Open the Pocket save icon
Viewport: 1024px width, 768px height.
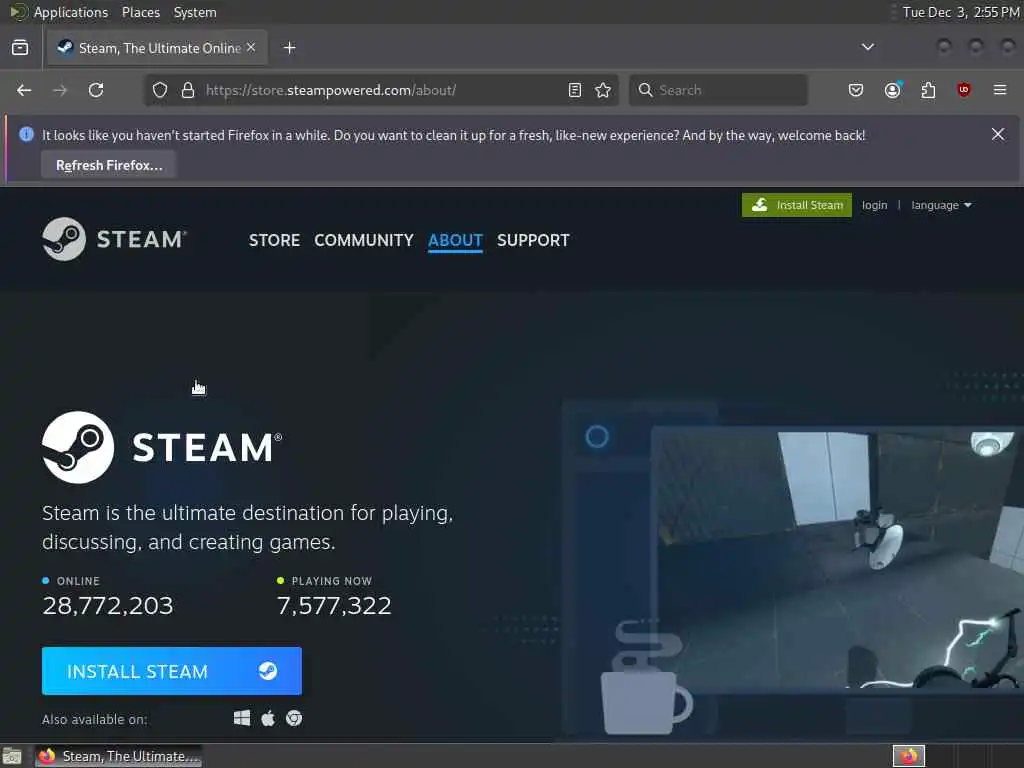pyautogui.click(x=856, y=90)
